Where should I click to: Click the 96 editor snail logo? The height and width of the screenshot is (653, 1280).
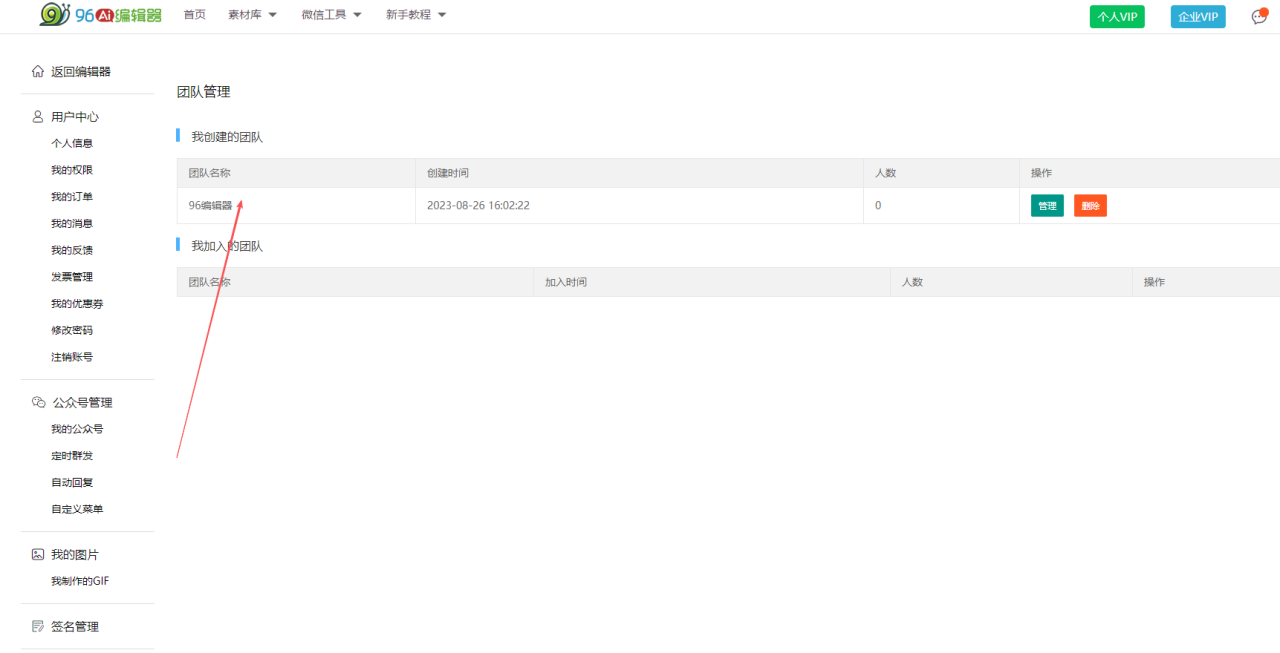click(x=99, y=15)
